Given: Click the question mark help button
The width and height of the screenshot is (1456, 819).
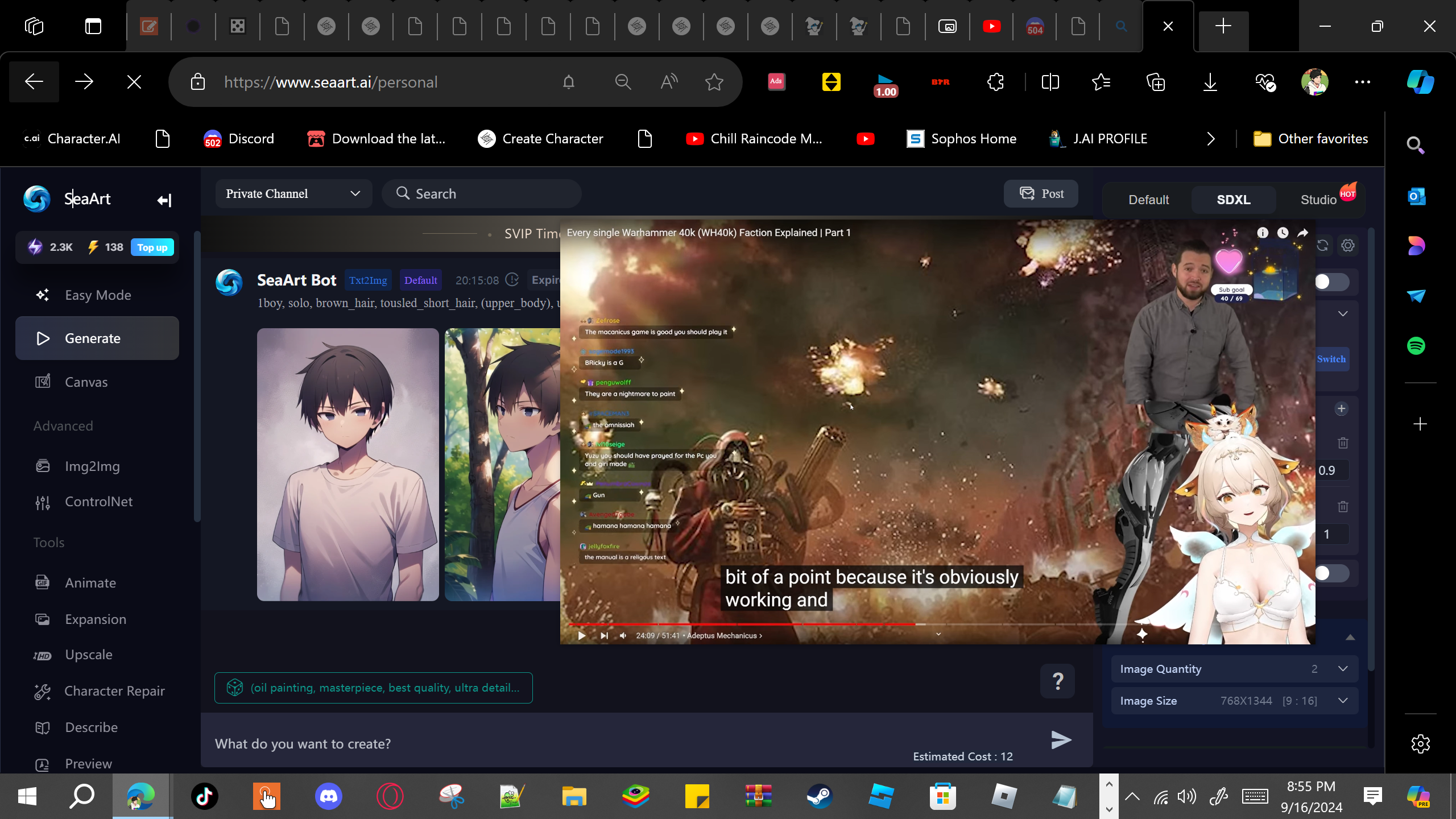Looking at the screenshot, I should click(x=1058, y=681).
